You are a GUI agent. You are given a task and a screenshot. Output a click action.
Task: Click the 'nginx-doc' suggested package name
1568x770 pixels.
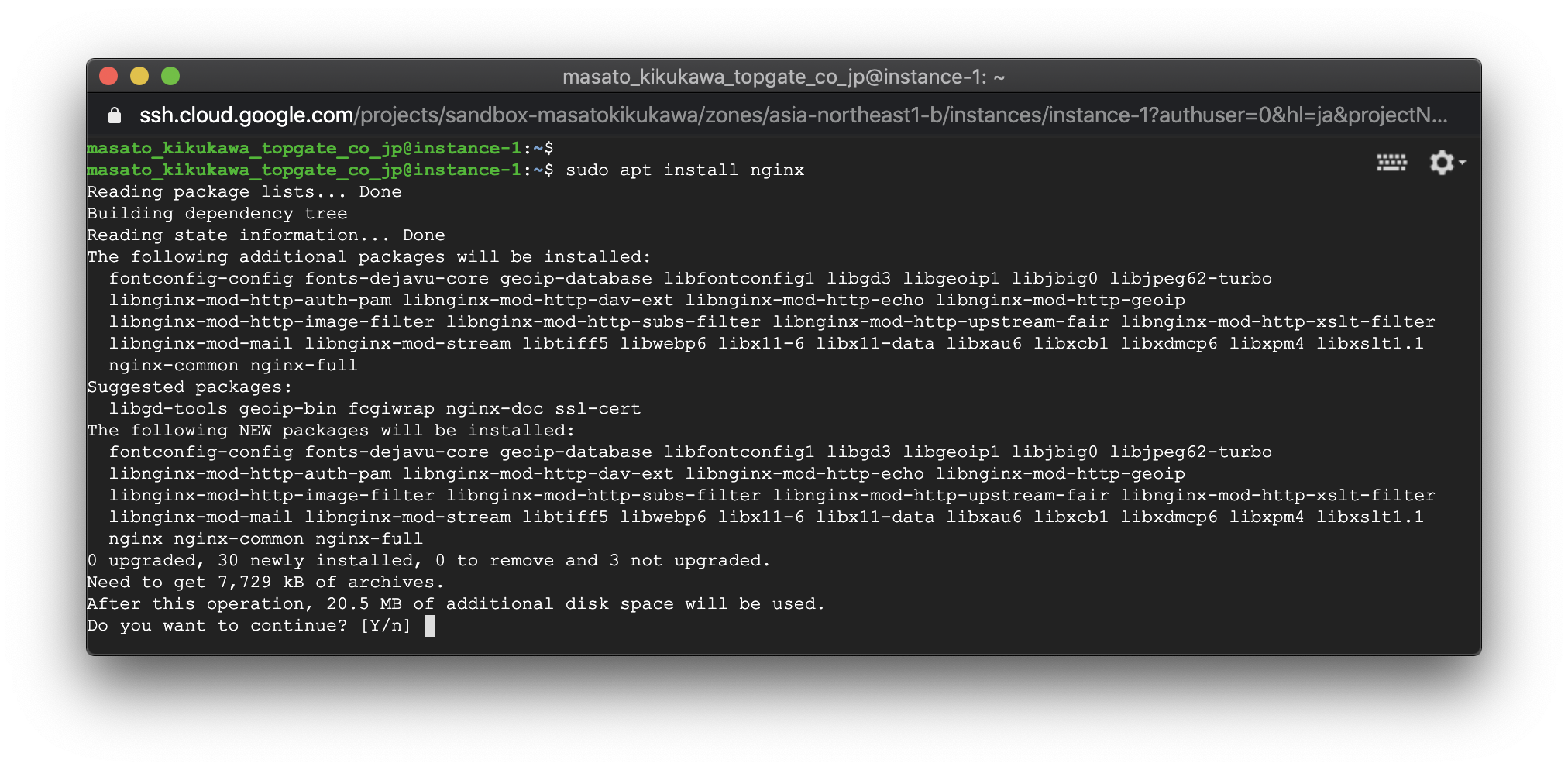pyautogui.click(x=494, y=409)
